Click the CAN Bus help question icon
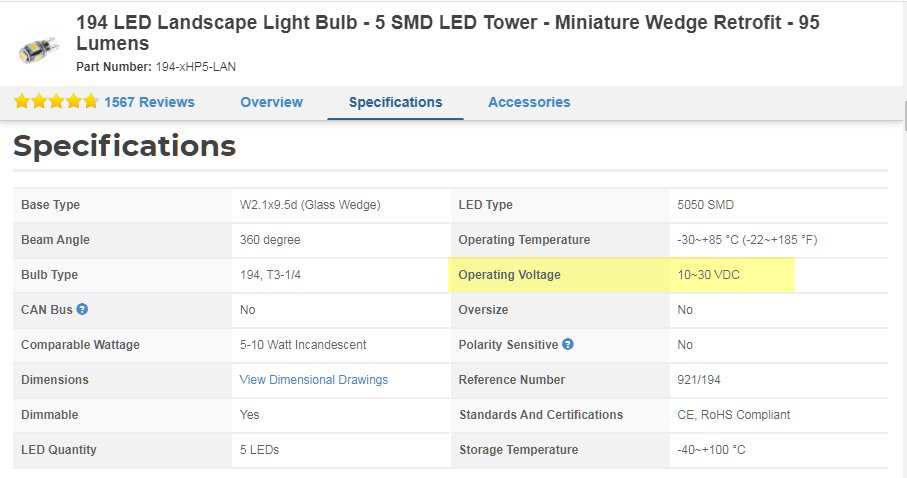Screen dimensions: 907x478 [x=82, y=310]
